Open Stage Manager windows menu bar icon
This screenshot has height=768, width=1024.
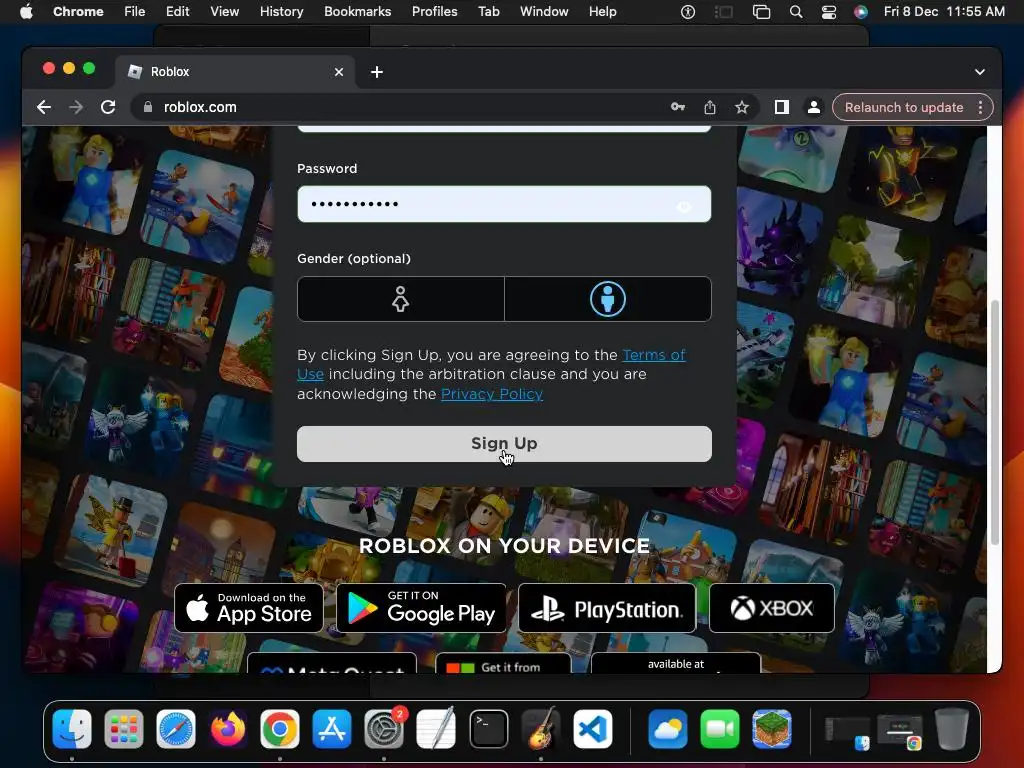point(761,12)
